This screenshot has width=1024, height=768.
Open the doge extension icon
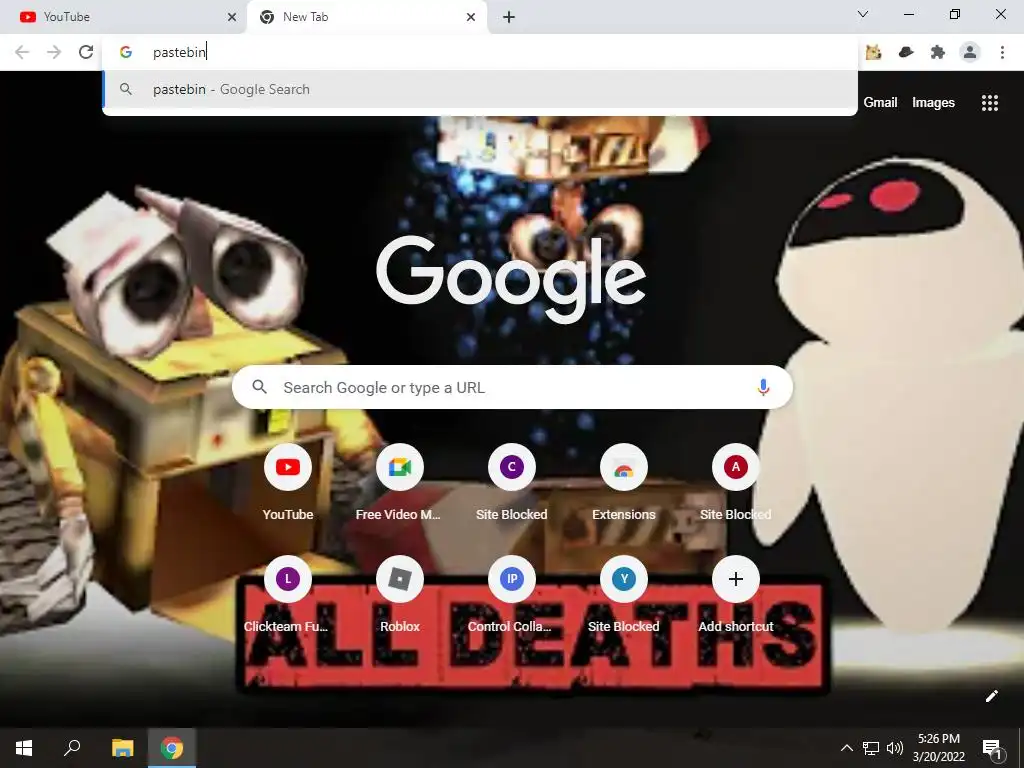[873, 52]
